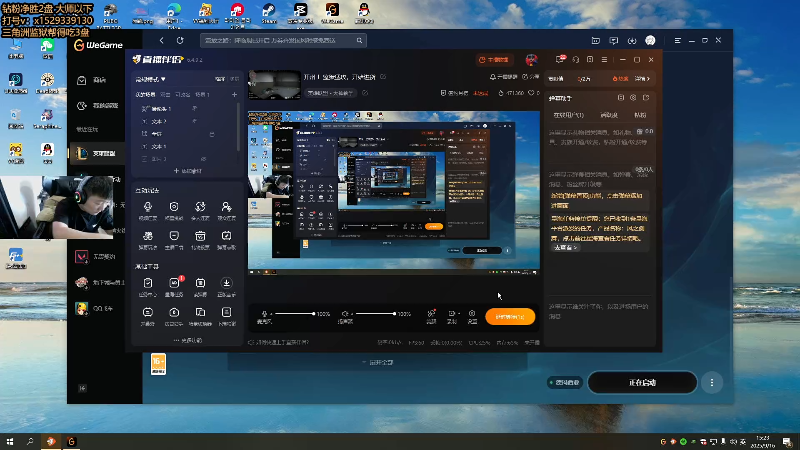Collapse the WeGame sidebar with bottom-left arrow icon
Image resolution: width=800 pixels, height=450 pixels.
tap(82, 388)
